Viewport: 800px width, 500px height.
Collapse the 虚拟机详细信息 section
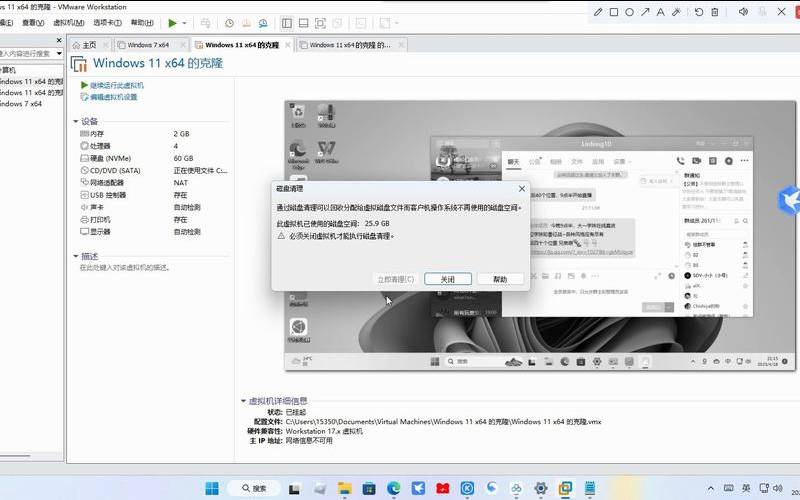(x=243, y=401)
